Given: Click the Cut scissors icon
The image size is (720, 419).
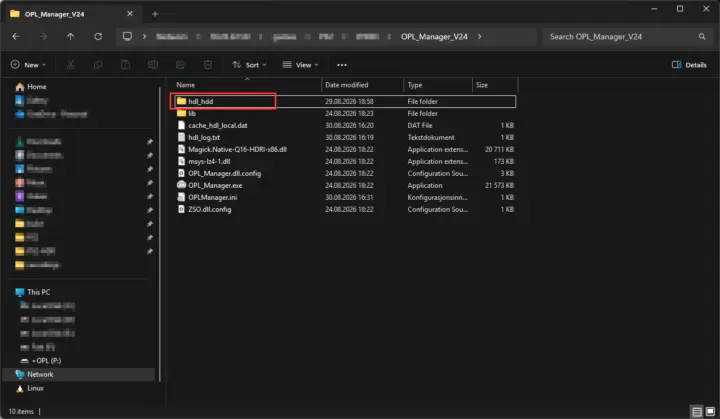Looking at the screenshot, I should (x=71, y=65).
